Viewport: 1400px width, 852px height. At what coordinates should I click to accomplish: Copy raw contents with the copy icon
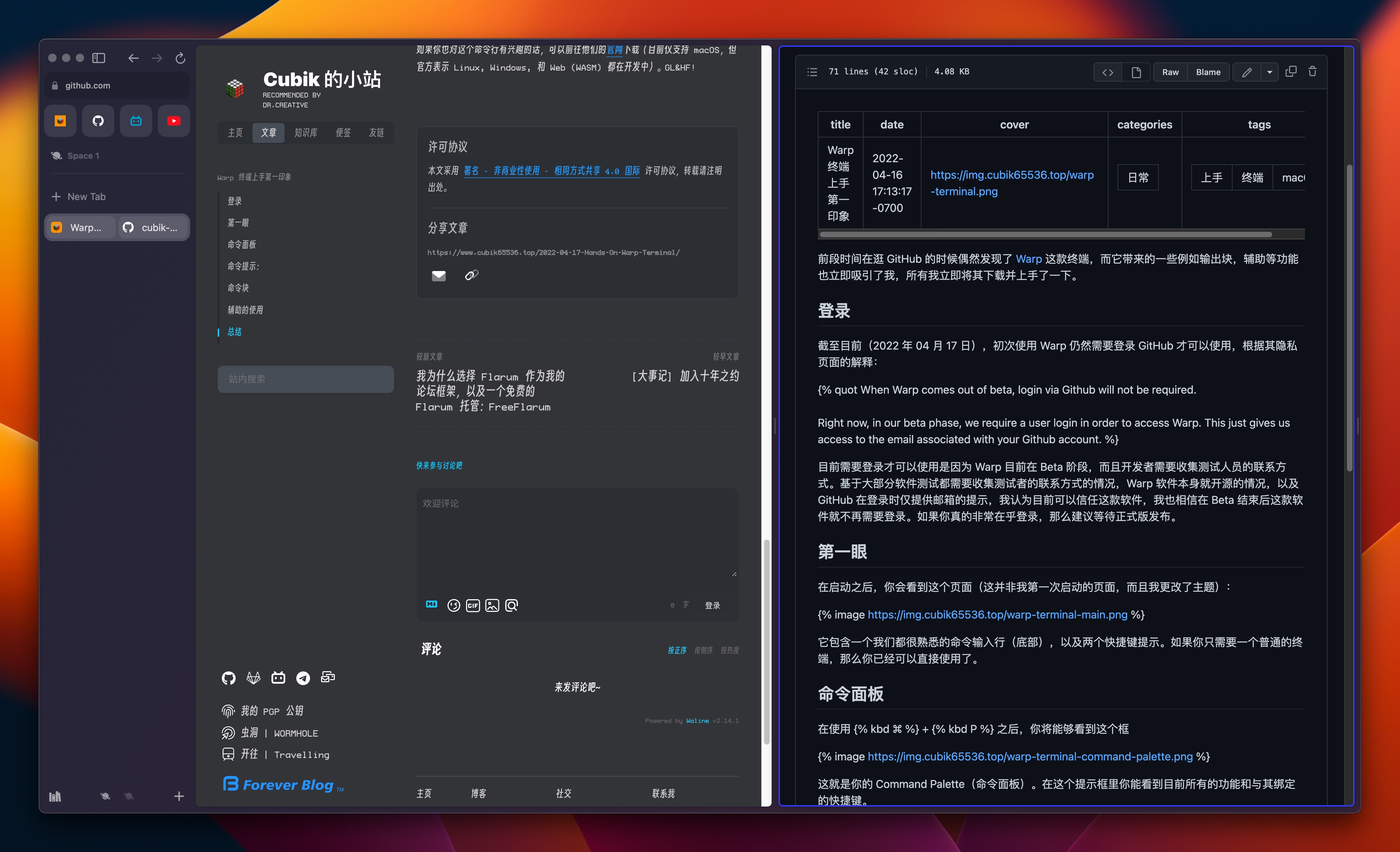click(1291, 72)
